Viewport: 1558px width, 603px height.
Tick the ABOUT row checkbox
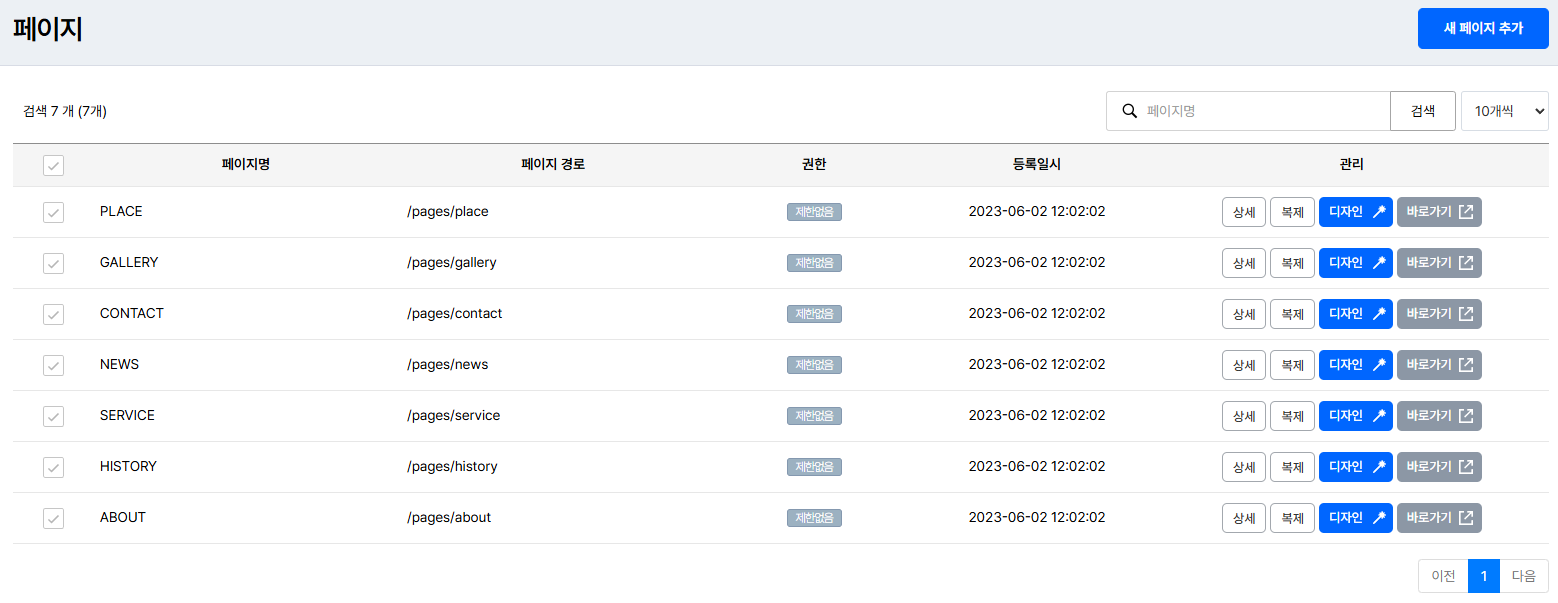pos(53,518)
